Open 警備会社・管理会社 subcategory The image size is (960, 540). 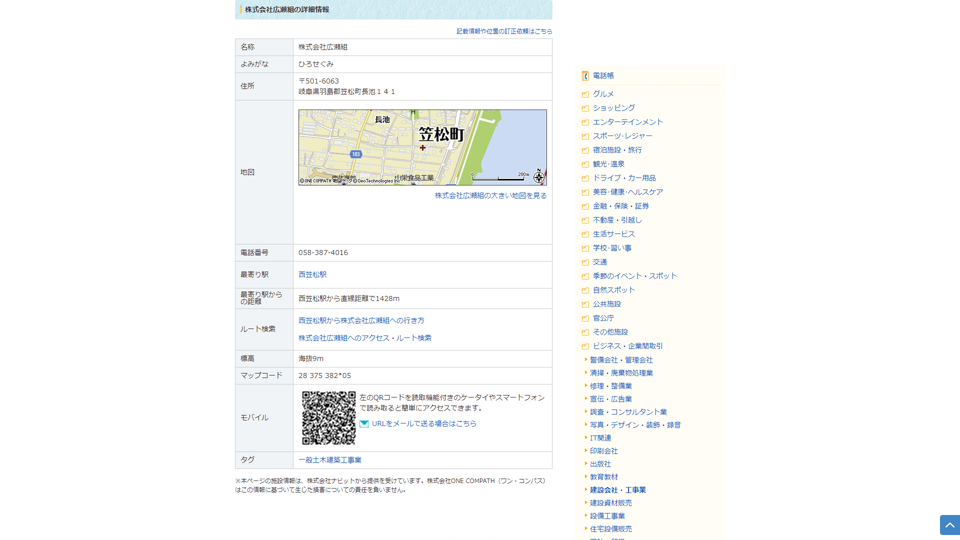(x=620, y=360)
